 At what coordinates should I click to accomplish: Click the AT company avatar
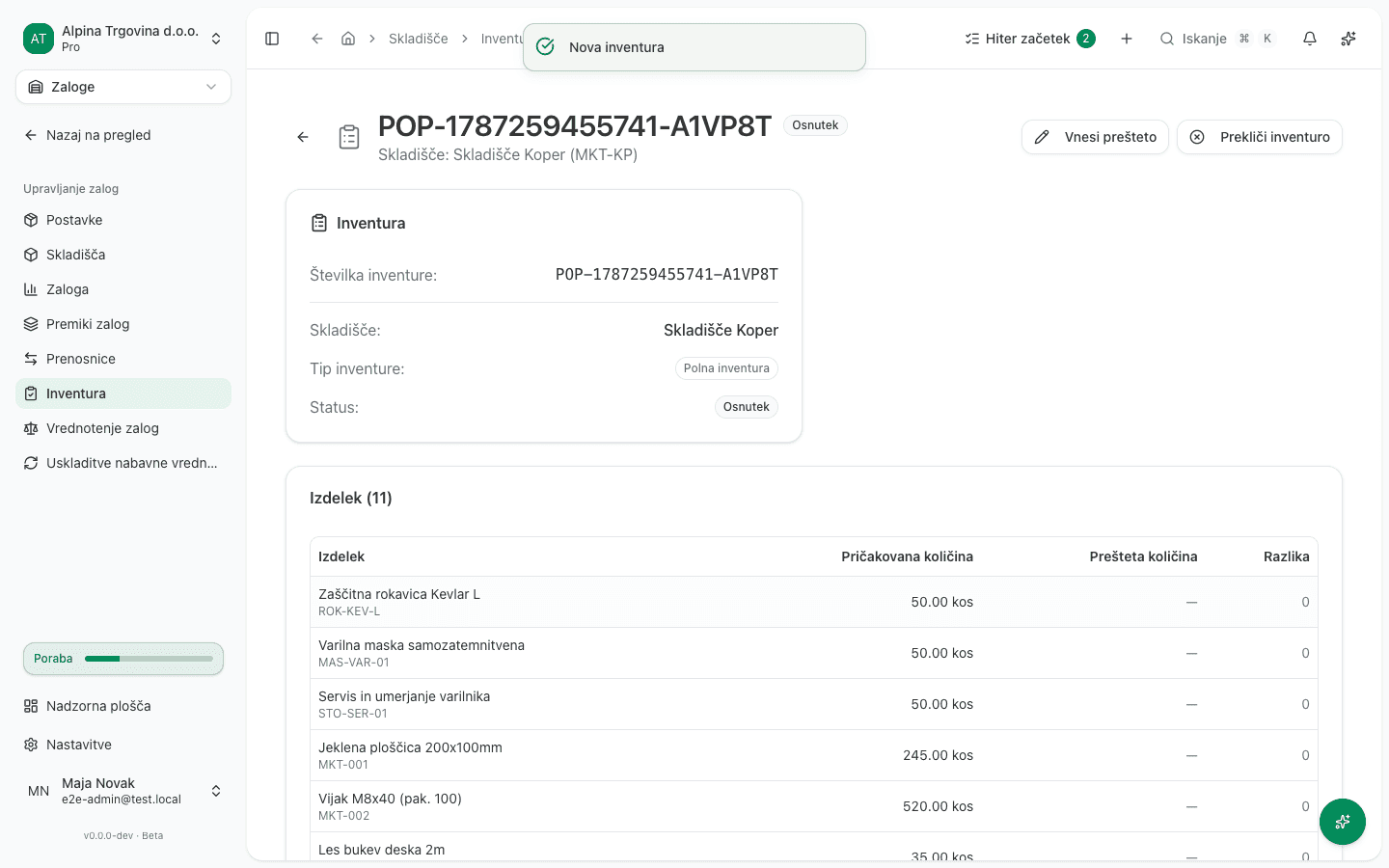pos(39,39)
